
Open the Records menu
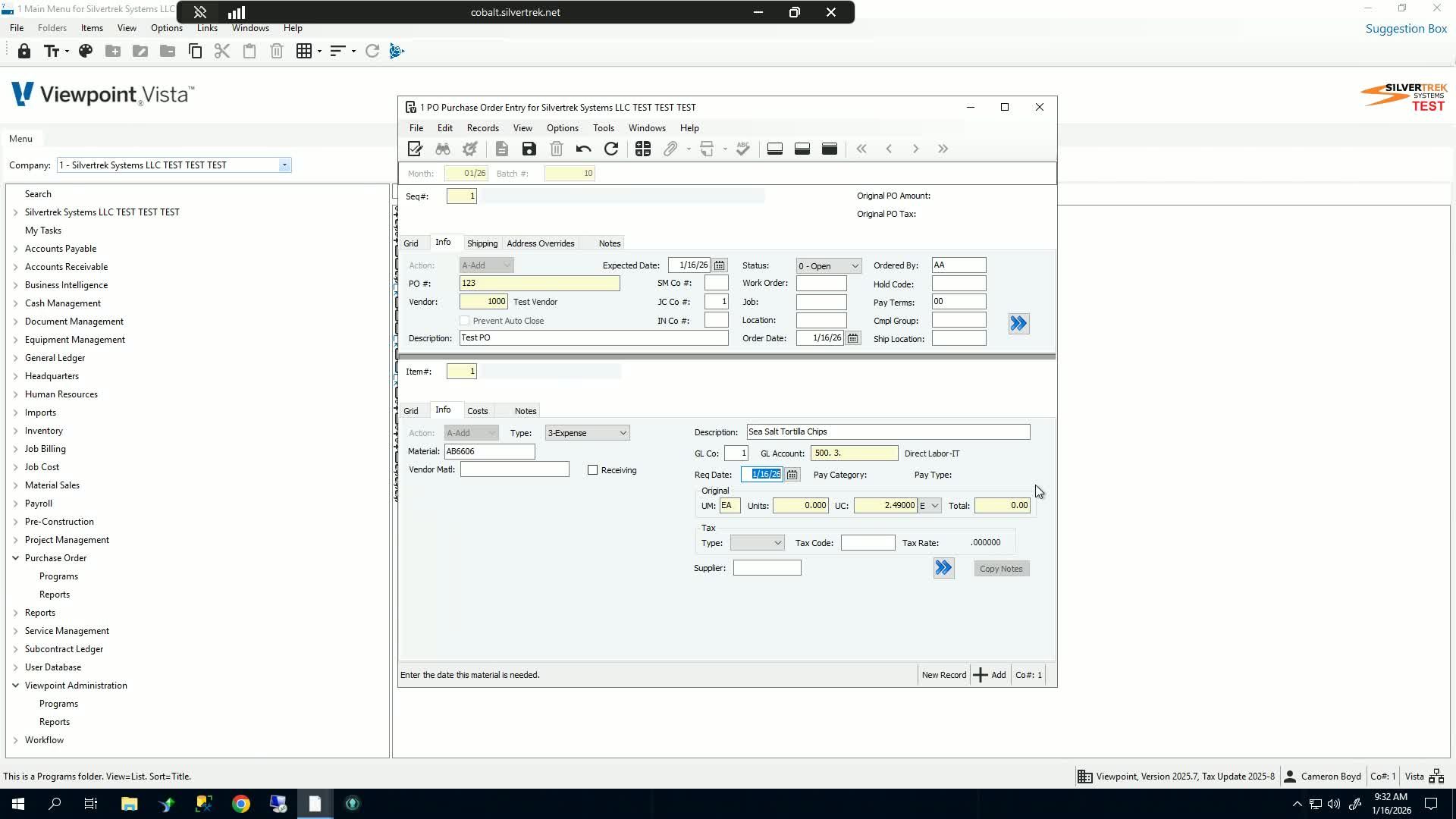coord(482,128)
